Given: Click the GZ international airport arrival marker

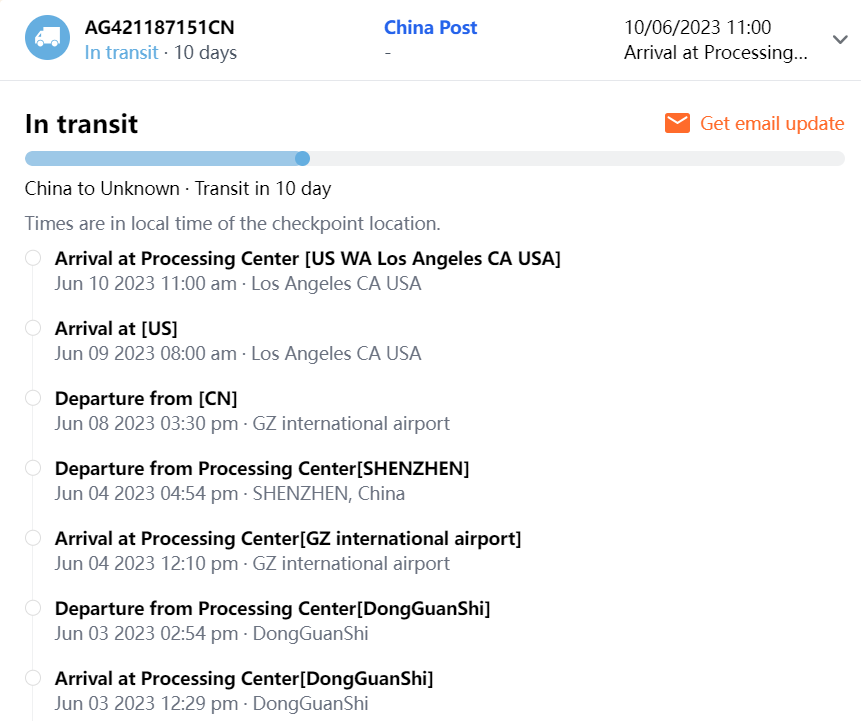Looking at the screenshot, I should click(x=33, y=538).
